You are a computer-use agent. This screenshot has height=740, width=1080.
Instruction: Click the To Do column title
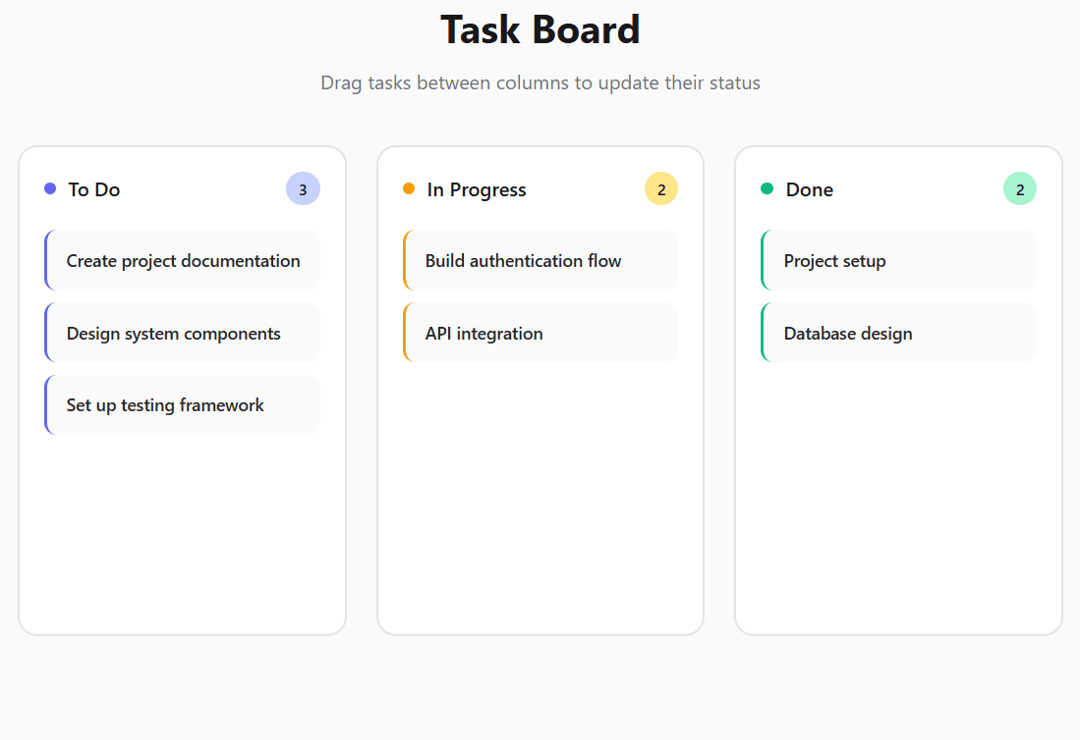[94, 189]
